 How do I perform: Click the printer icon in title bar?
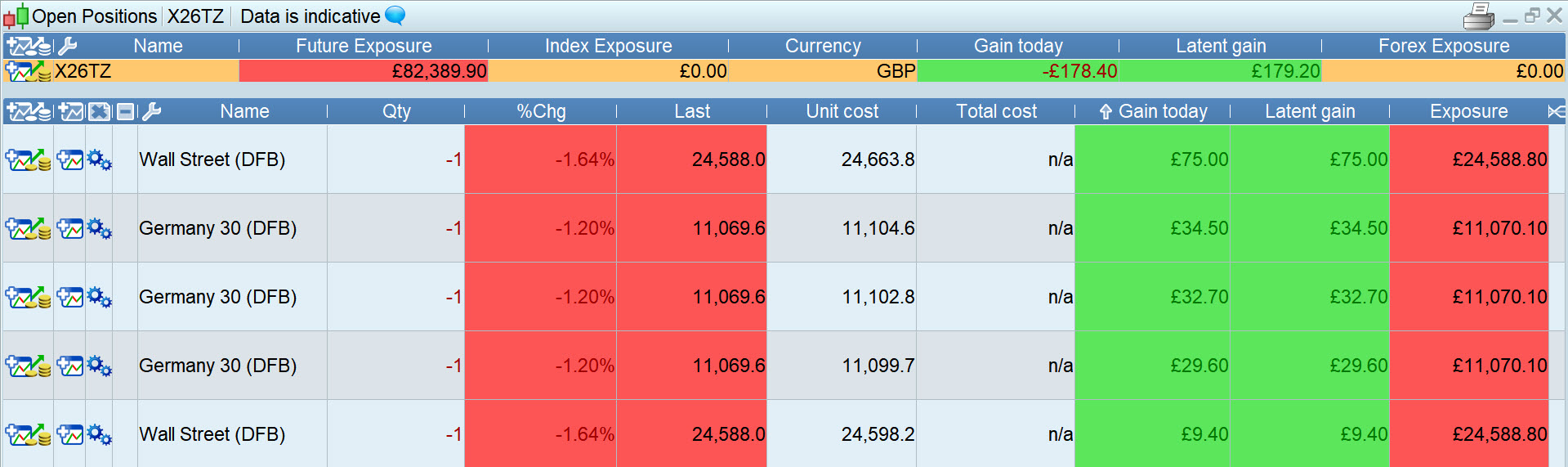coord(1478,16)
